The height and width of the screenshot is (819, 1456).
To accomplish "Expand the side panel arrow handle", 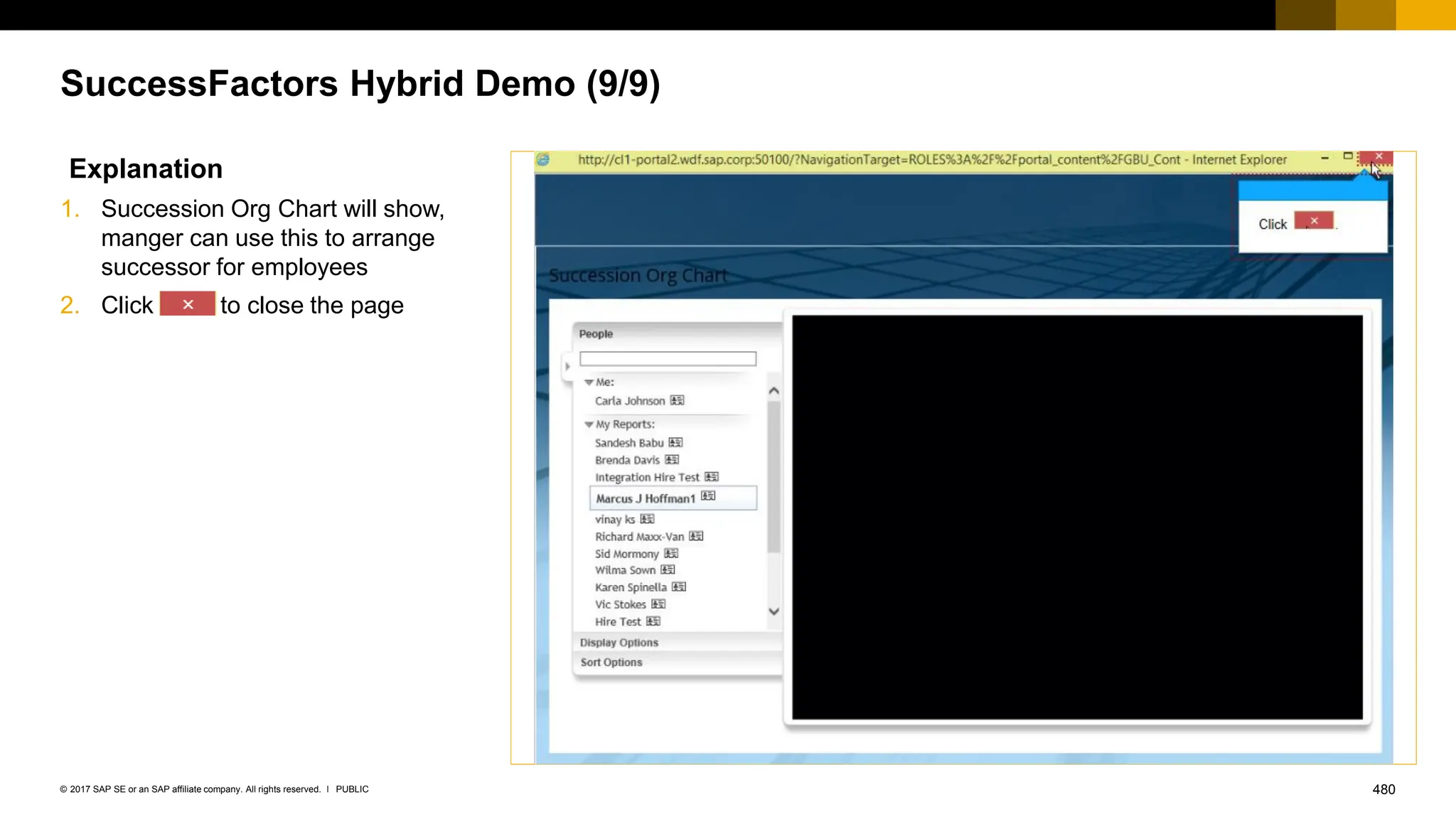I will click(567, 367).
